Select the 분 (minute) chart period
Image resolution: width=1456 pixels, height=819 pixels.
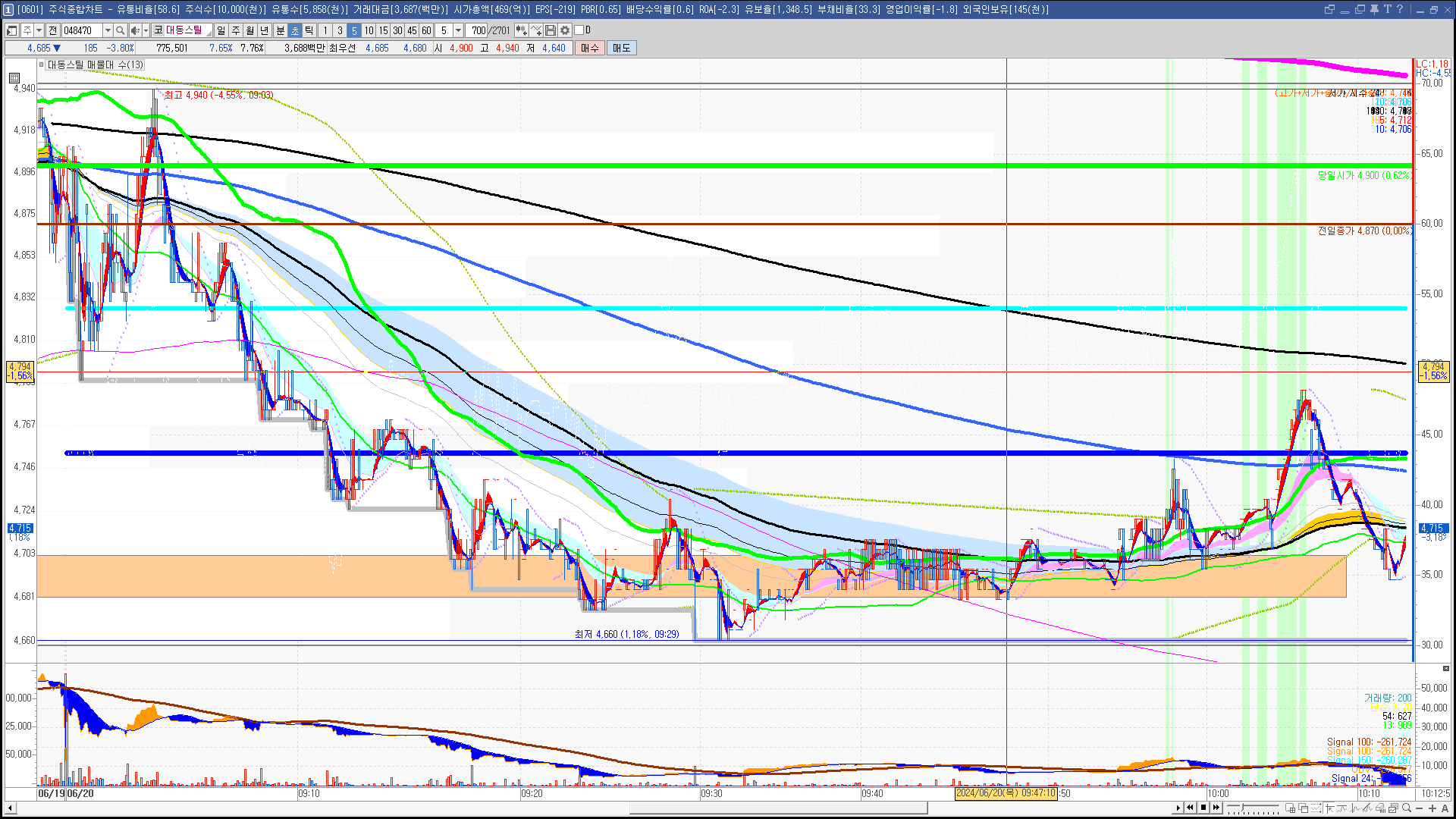280,30
